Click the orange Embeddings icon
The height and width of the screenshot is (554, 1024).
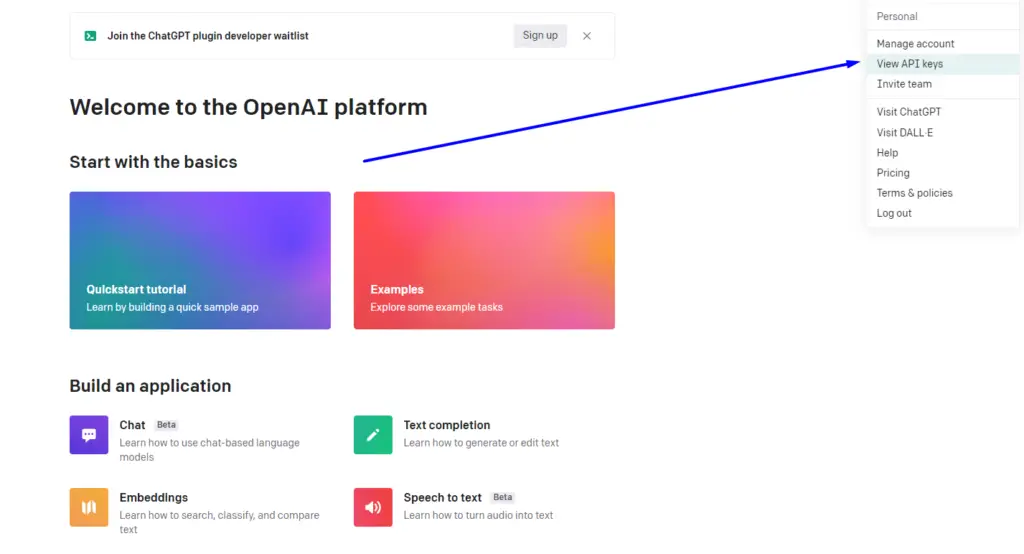coord(89,507)
